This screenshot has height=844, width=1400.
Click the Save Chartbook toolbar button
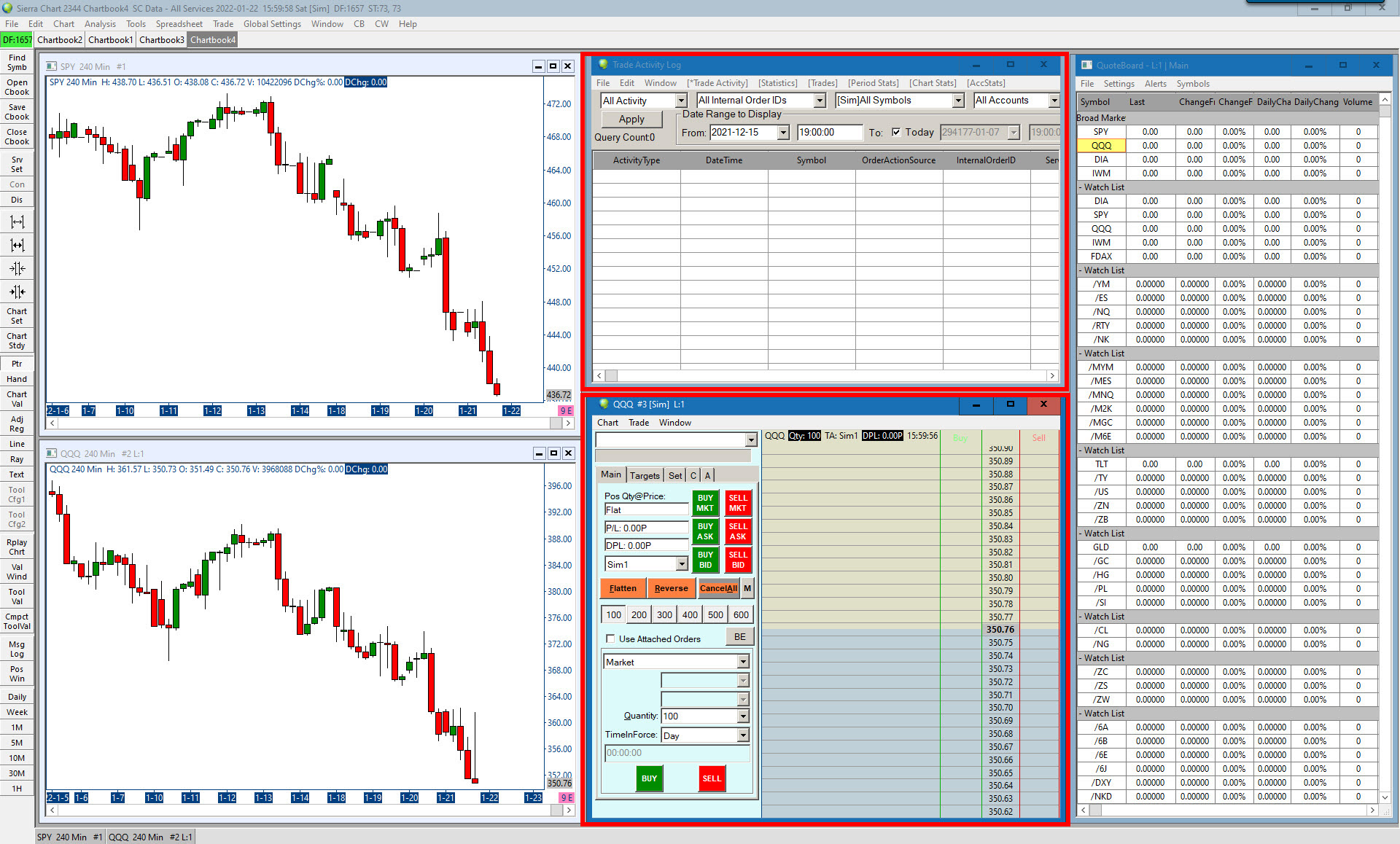click(x=17, y=112)
